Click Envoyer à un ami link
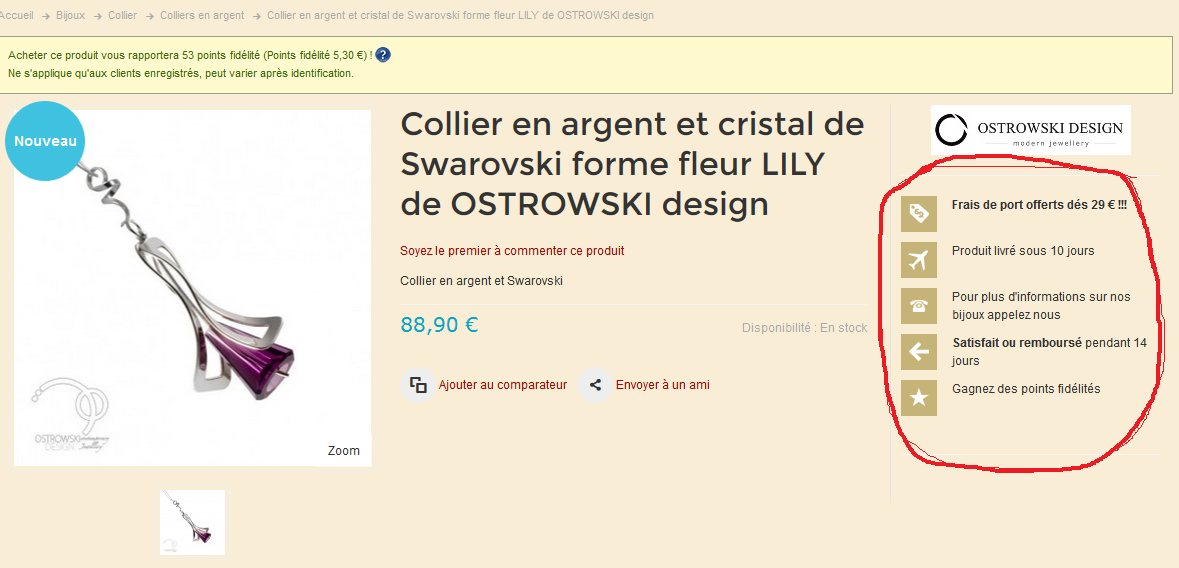 [x=662, y=384]
